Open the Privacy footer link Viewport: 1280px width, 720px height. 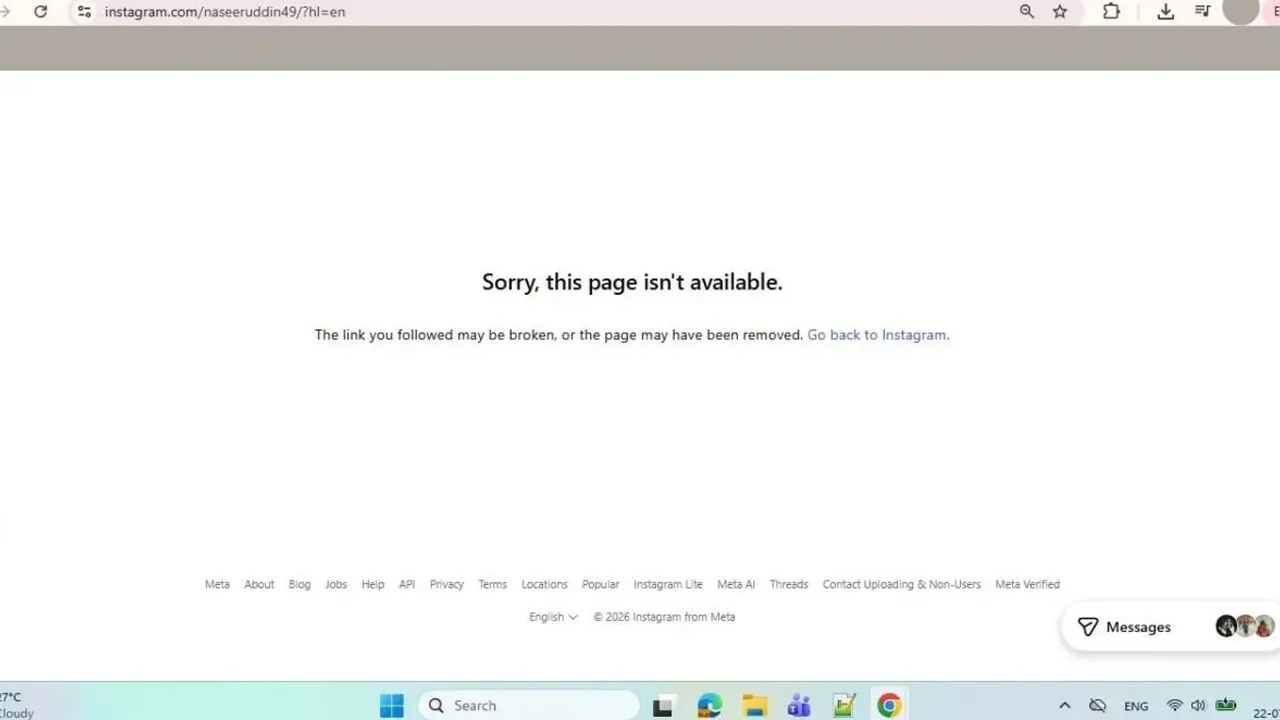click(x=447, y=585)
